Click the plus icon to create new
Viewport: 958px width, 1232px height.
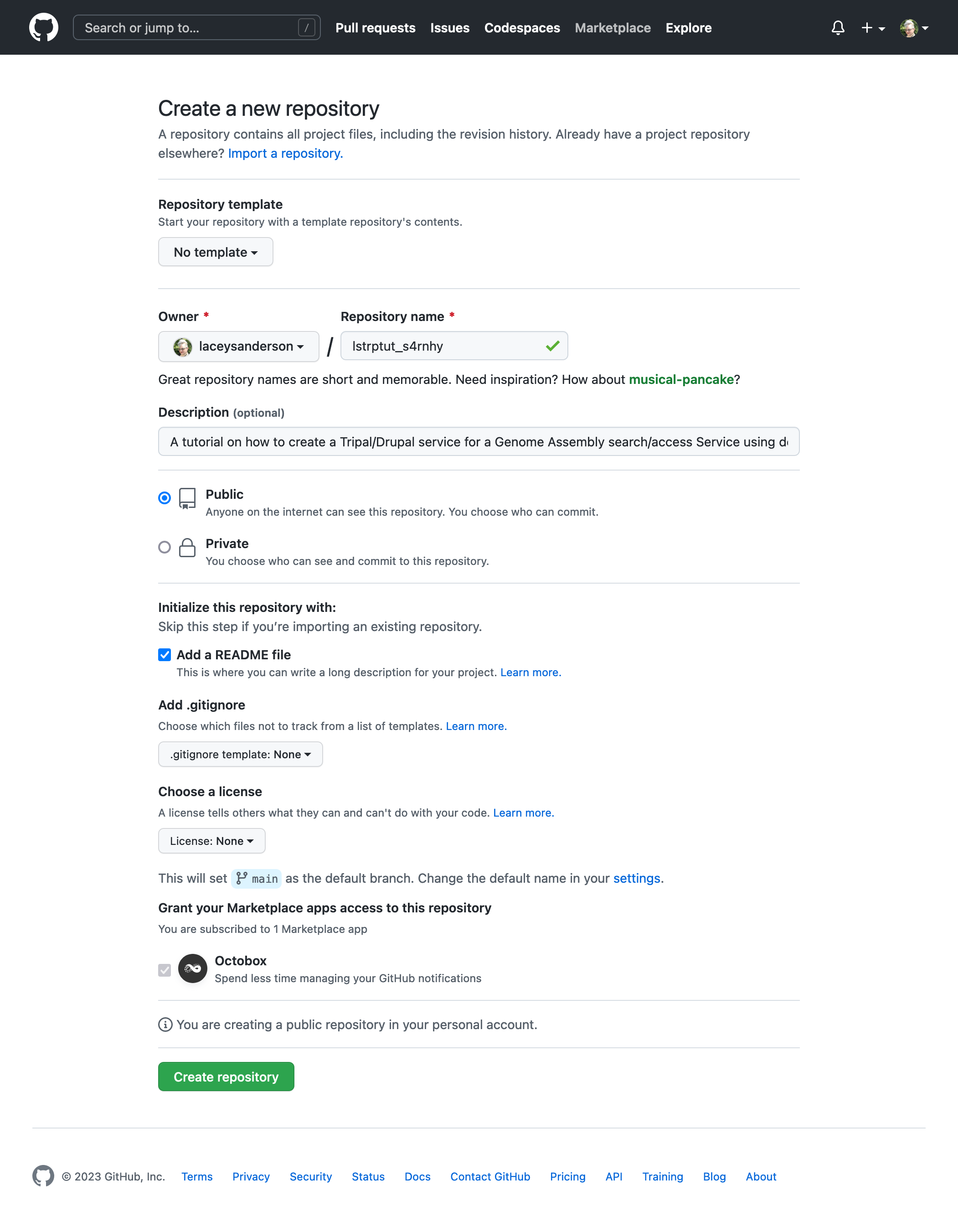pos(866,28)
